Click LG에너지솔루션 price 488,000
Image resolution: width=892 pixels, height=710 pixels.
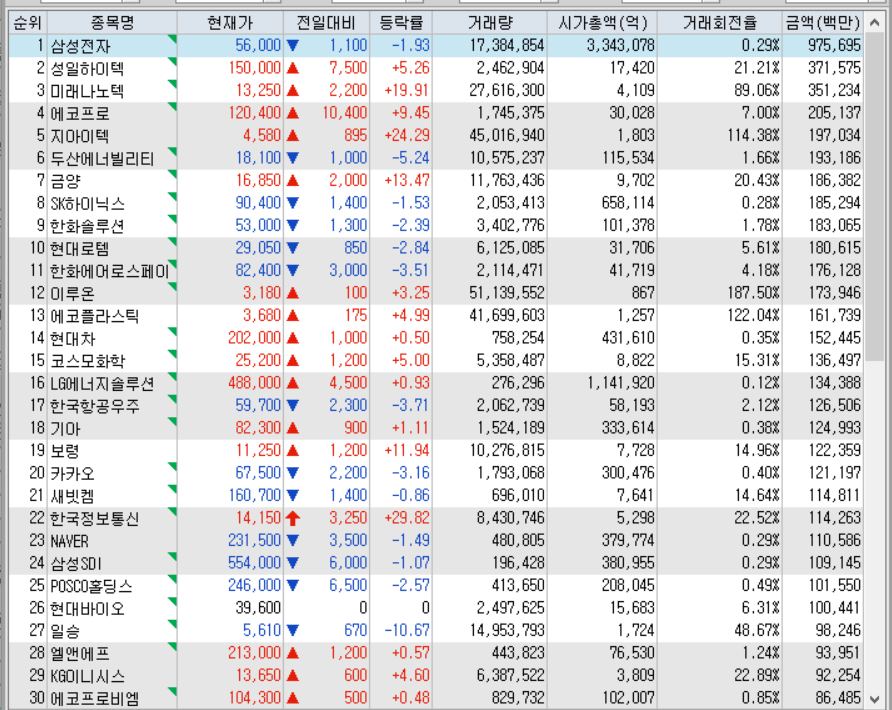[x=255, y=383]
